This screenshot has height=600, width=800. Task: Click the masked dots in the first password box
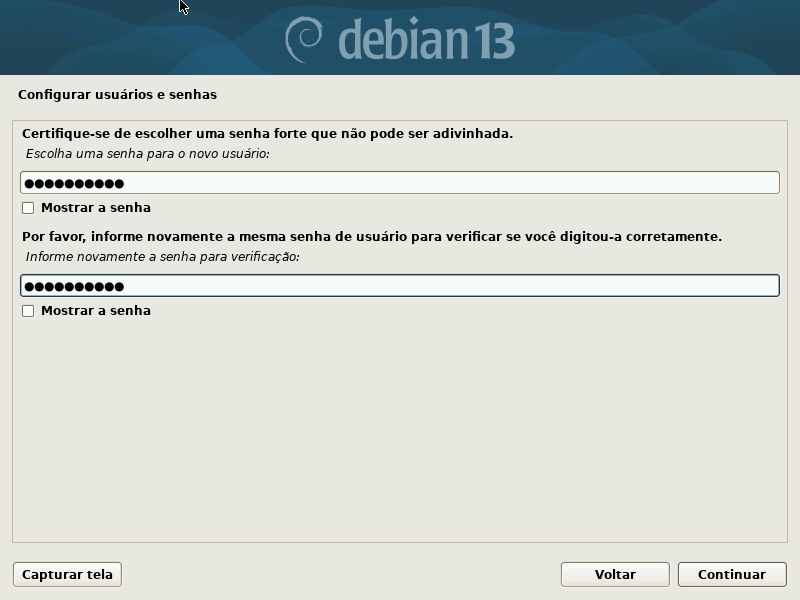click(74, 184)
